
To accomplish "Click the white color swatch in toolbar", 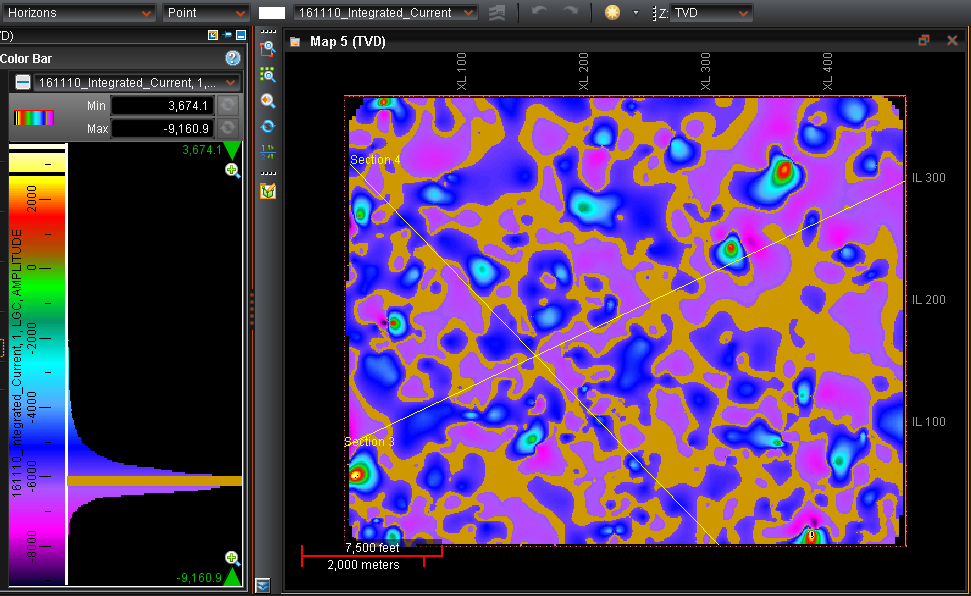I will click(x=271, y=13).
